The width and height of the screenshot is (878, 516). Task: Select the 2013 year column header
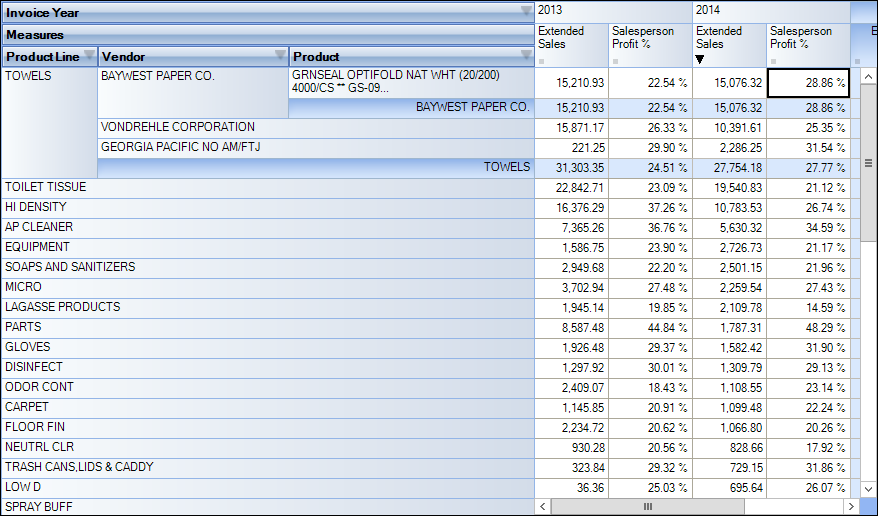614,11
